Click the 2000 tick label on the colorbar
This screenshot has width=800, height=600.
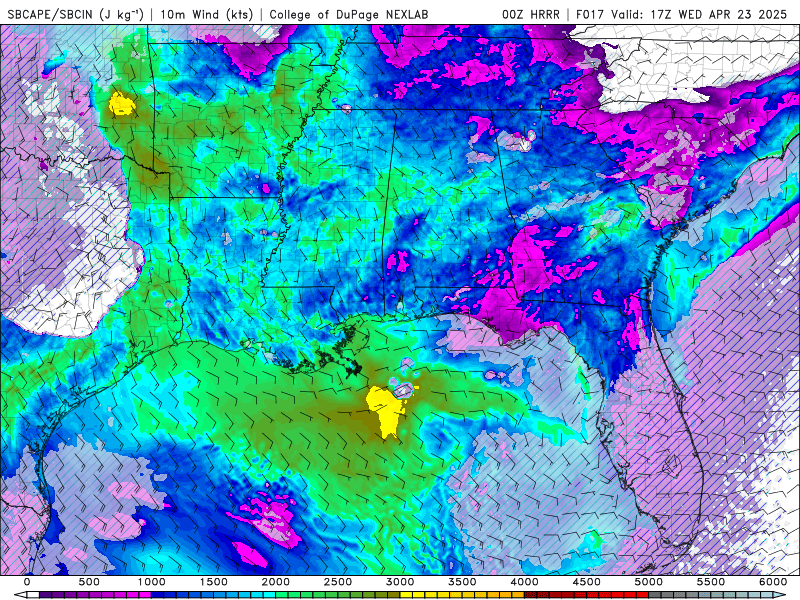[x=276, y=582]
